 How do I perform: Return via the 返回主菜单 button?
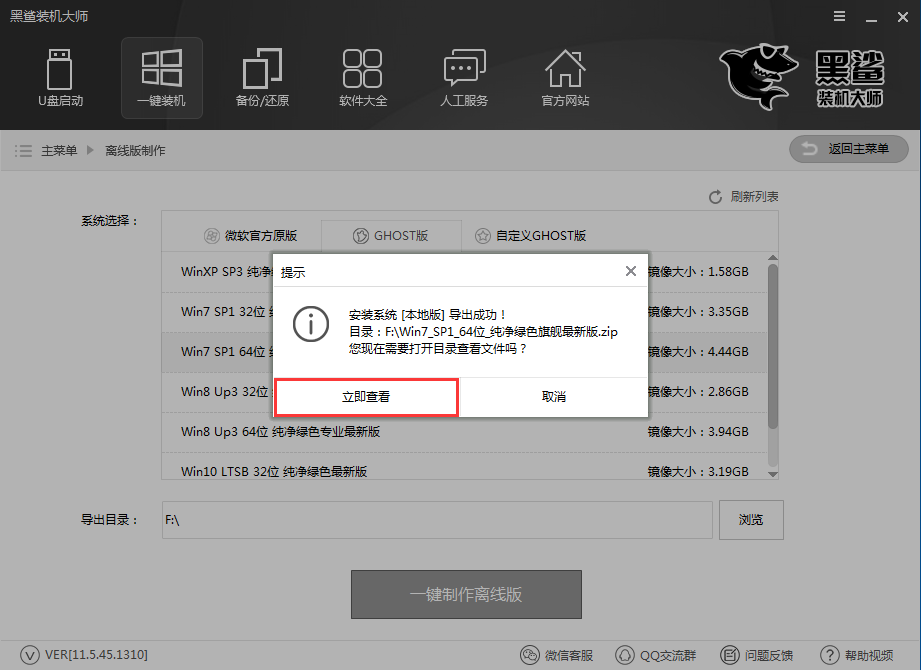[x=848, y=147]
